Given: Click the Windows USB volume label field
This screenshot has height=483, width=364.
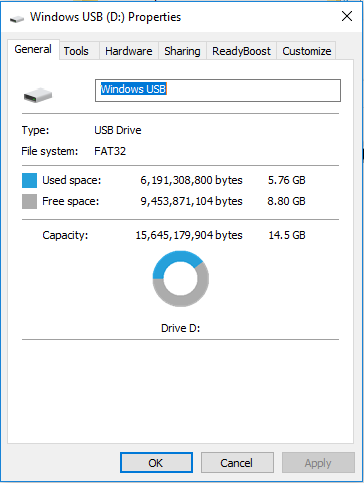Looking at the screenshot, I should click(x=218, y=90).
